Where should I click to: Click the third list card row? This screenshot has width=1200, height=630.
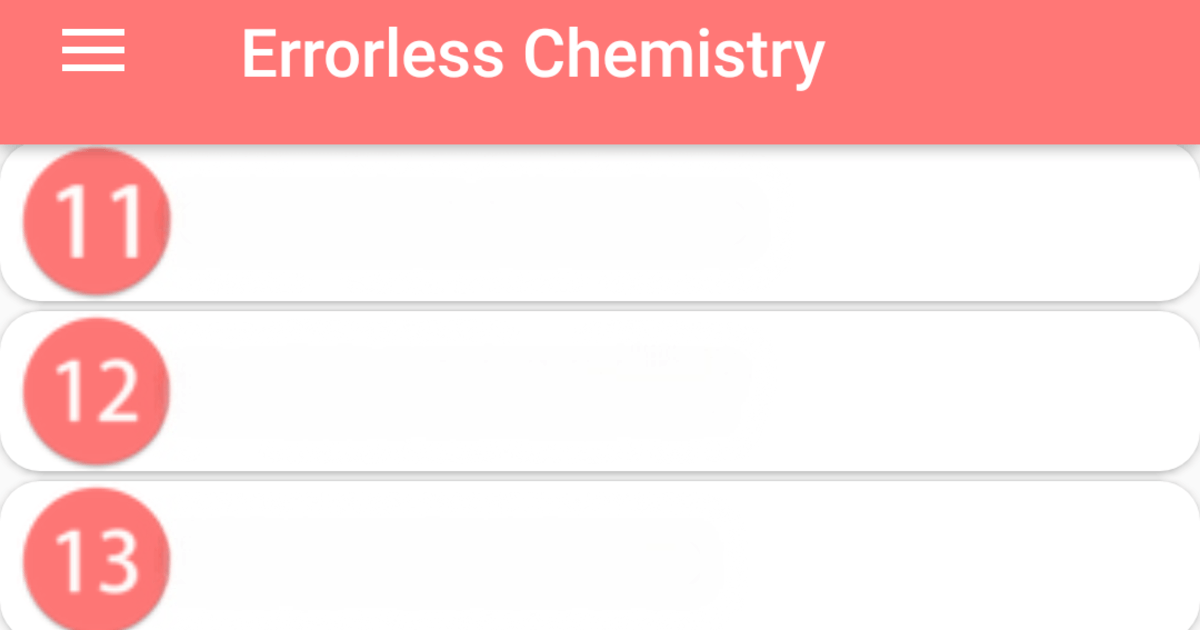coord(600,558)
